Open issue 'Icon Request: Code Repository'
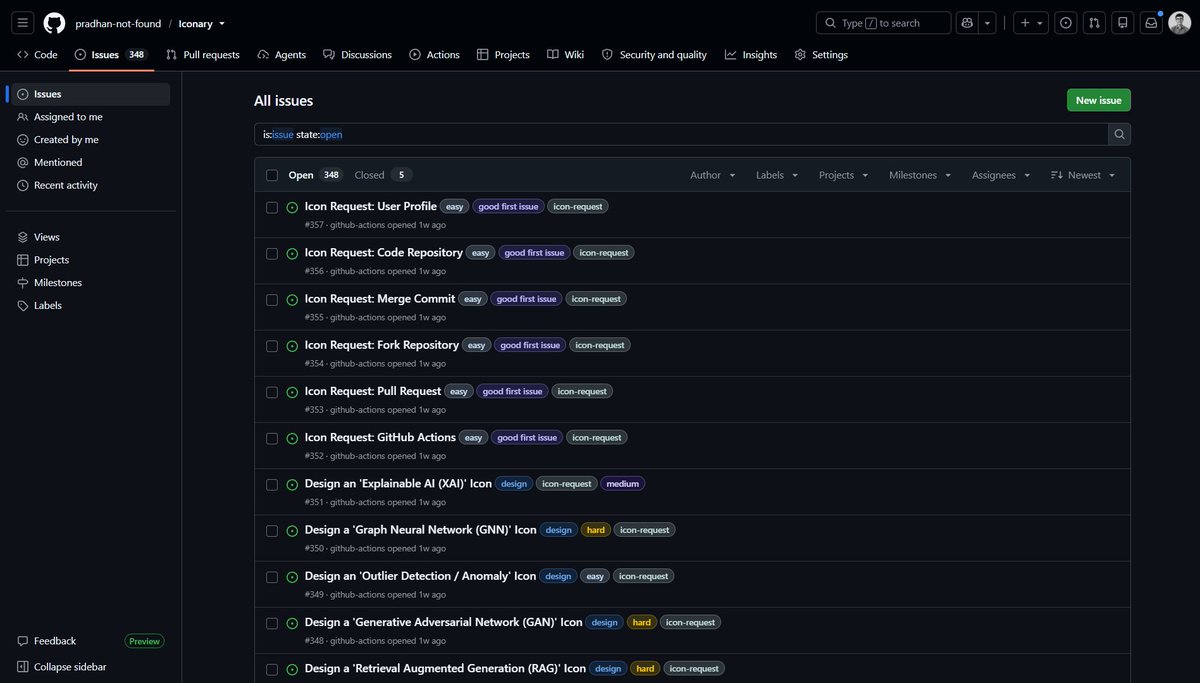The height and width of the screenshot is (683, 1200). 384,252
